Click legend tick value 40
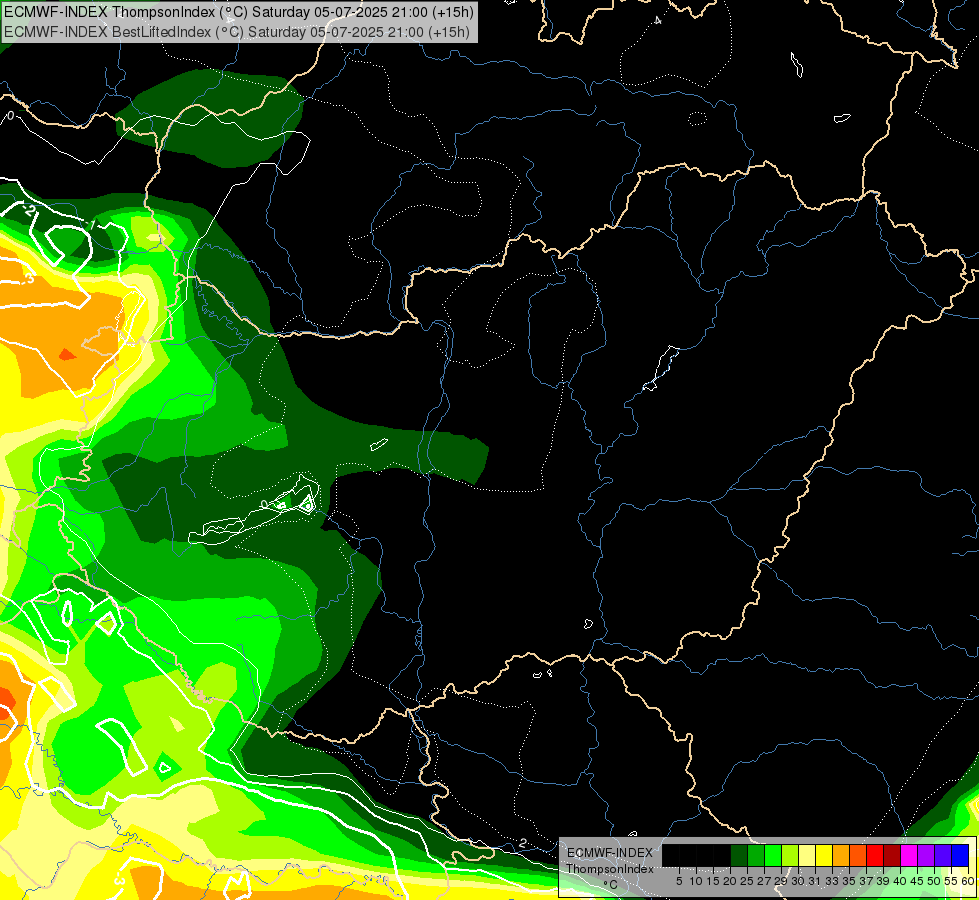This screenshot has width=979, height=900. [x=900, y=881]
